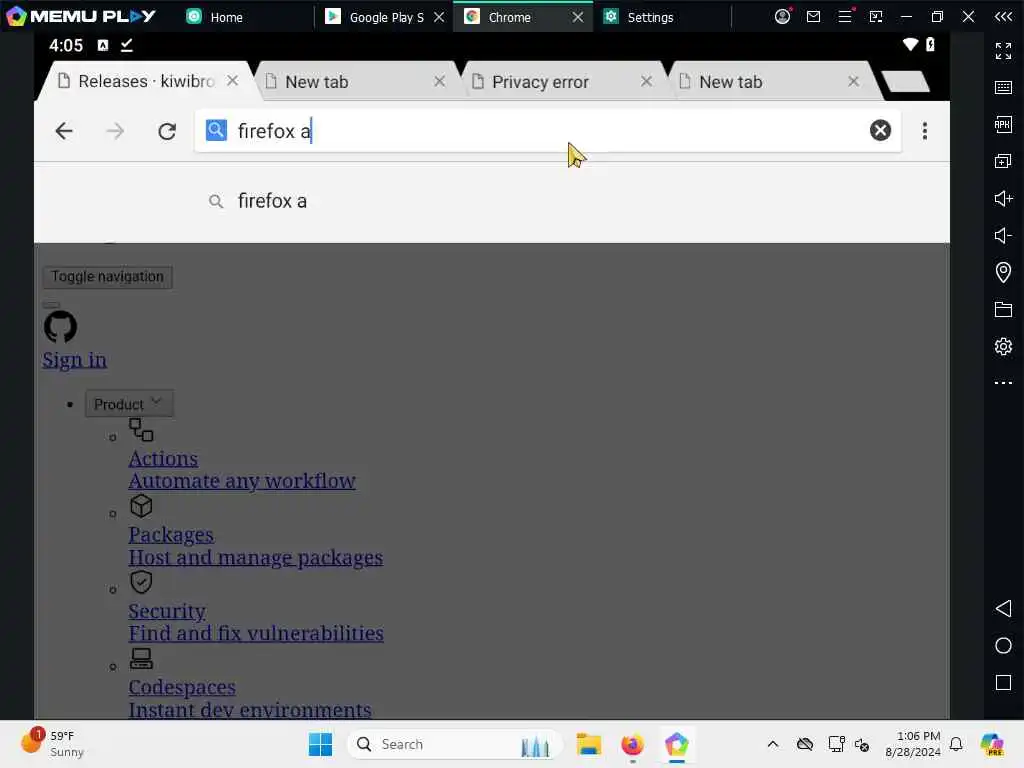Open MEmu Play from the taskbar
Image resolution: width=1024 pixels, height=768 pixels.
[677, 744]
